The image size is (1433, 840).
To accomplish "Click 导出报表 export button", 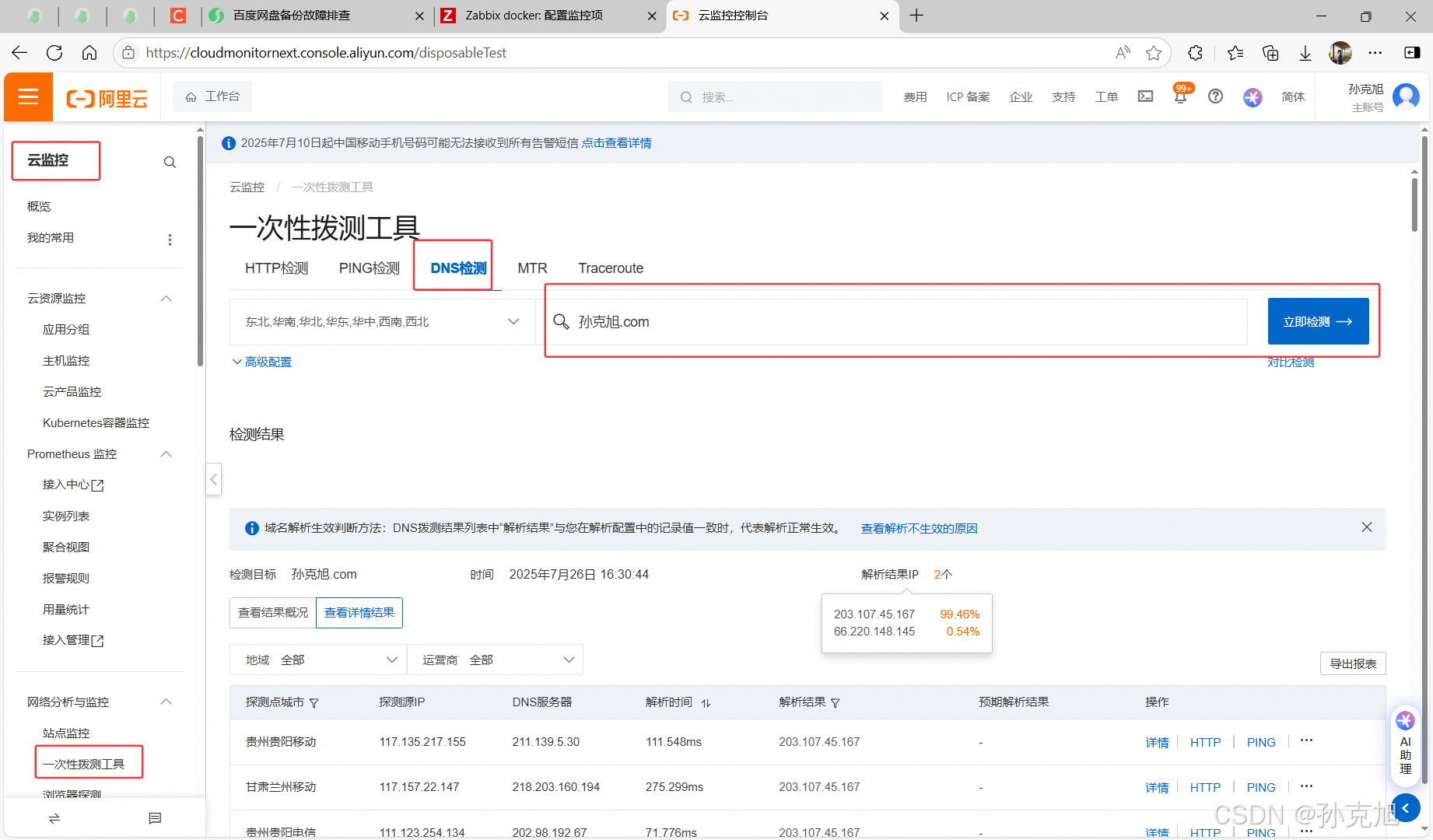I will [1353, 663].
